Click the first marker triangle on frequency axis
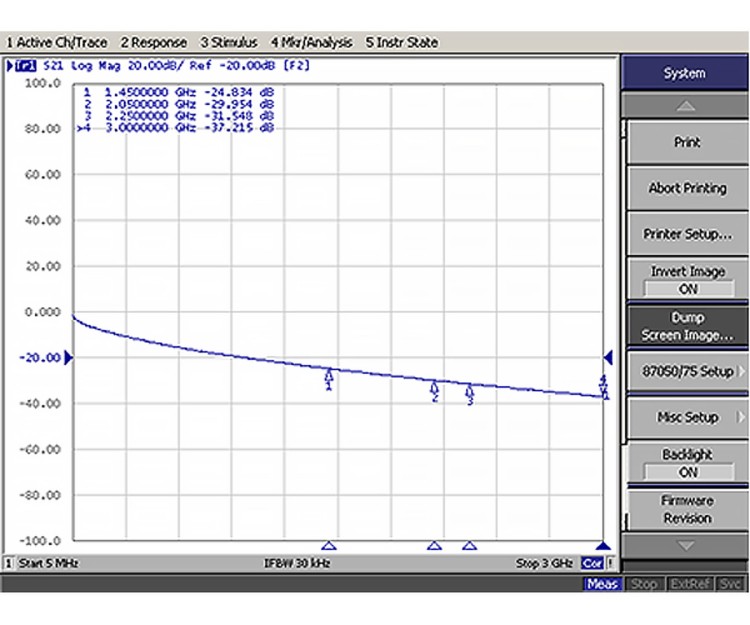750x625 pixels. coord(329,545)
